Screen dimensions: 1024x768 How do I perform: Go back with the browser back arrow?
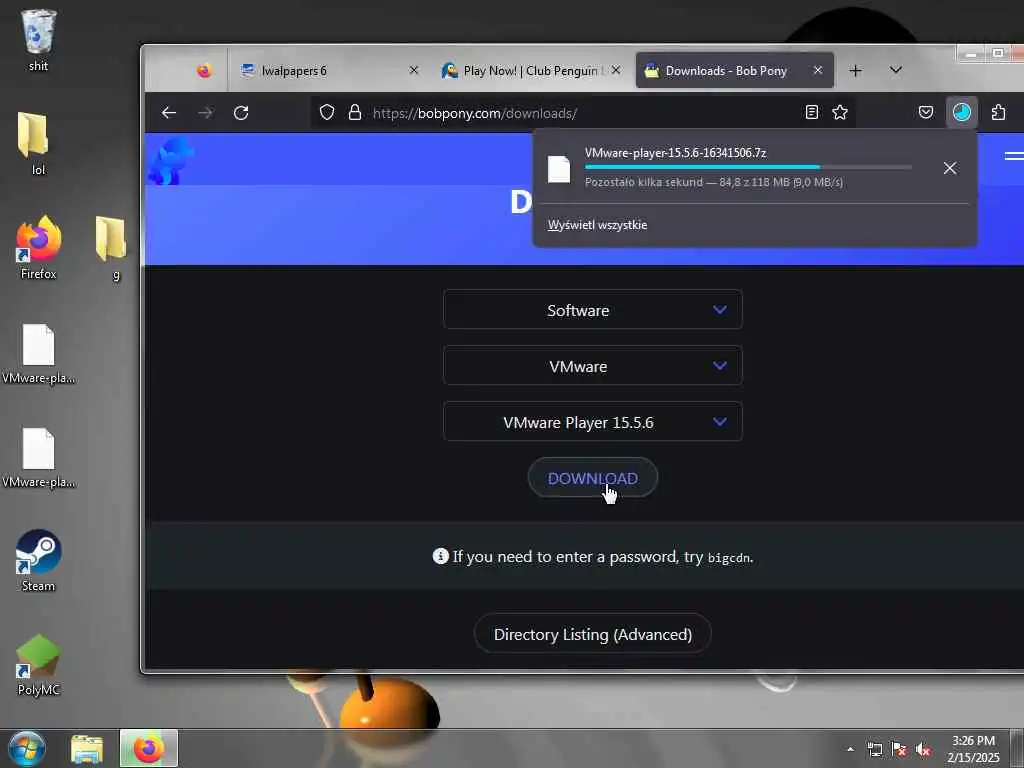point(169,113)
